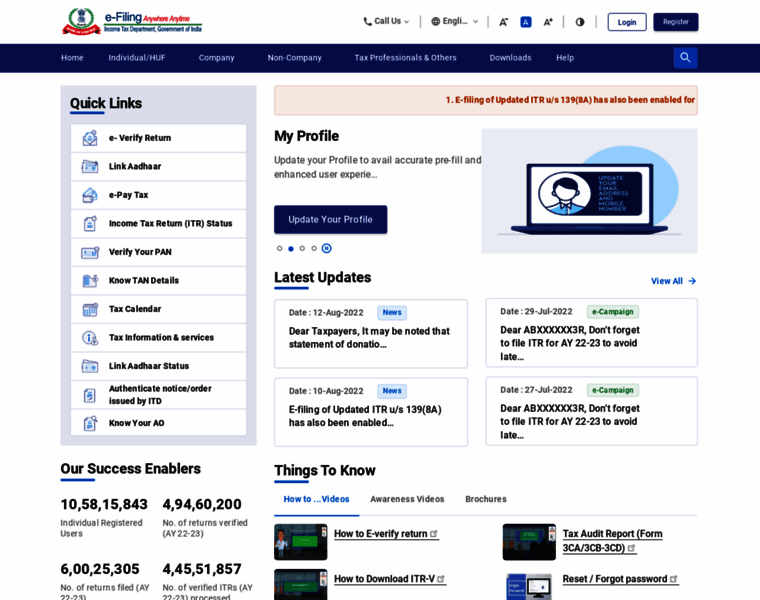Open the English language dropdown

click(455, 21)
